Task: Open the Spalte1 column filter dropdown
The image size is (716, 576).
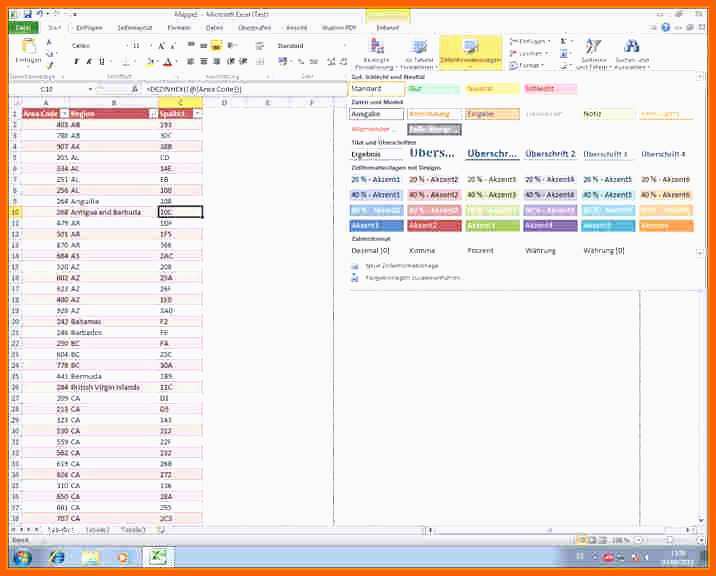Action: click(x=198, y=113)
